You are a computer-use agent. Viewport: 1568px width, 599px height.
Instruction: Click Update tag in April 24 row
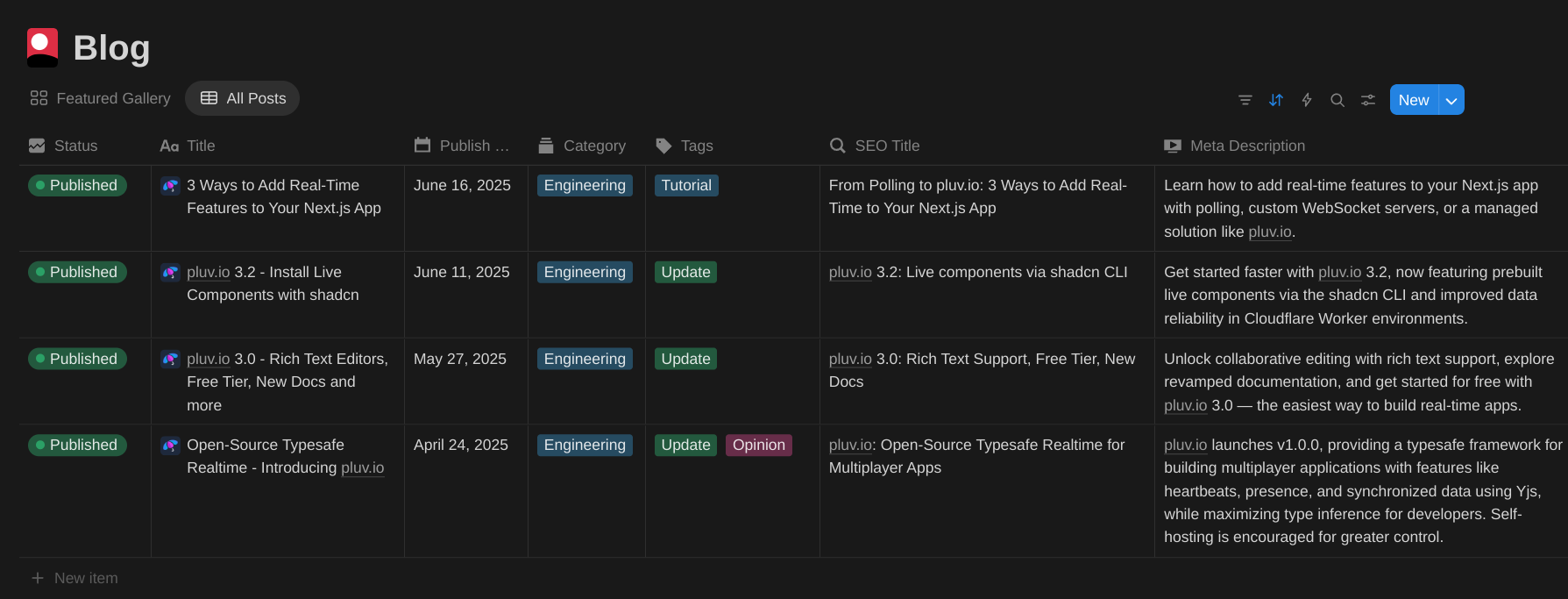pyautogui.click(x=685, y=445)
